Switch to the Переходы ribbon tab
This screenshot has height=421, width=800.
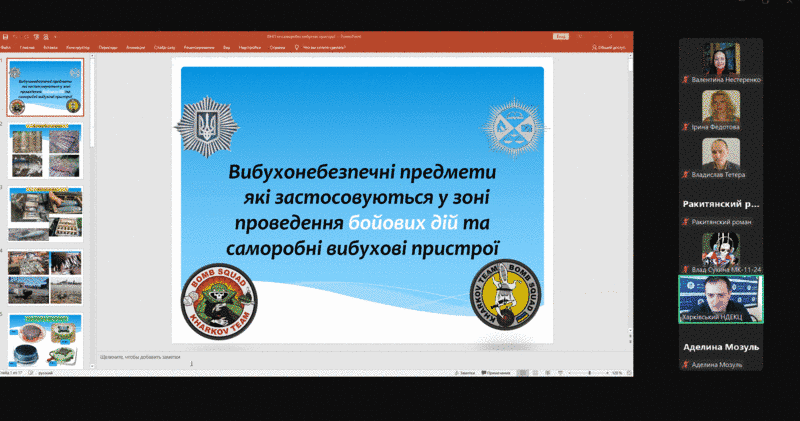(108, 47)
